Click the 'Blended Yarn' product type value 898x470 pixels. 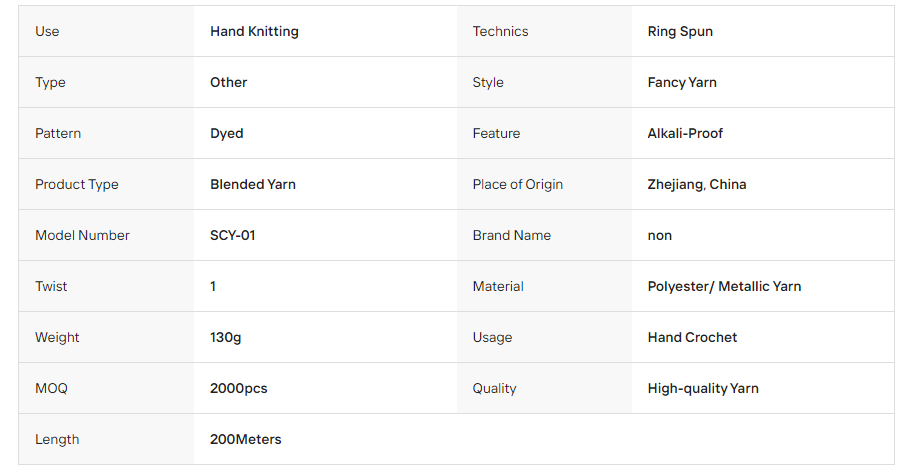[253, 184]
